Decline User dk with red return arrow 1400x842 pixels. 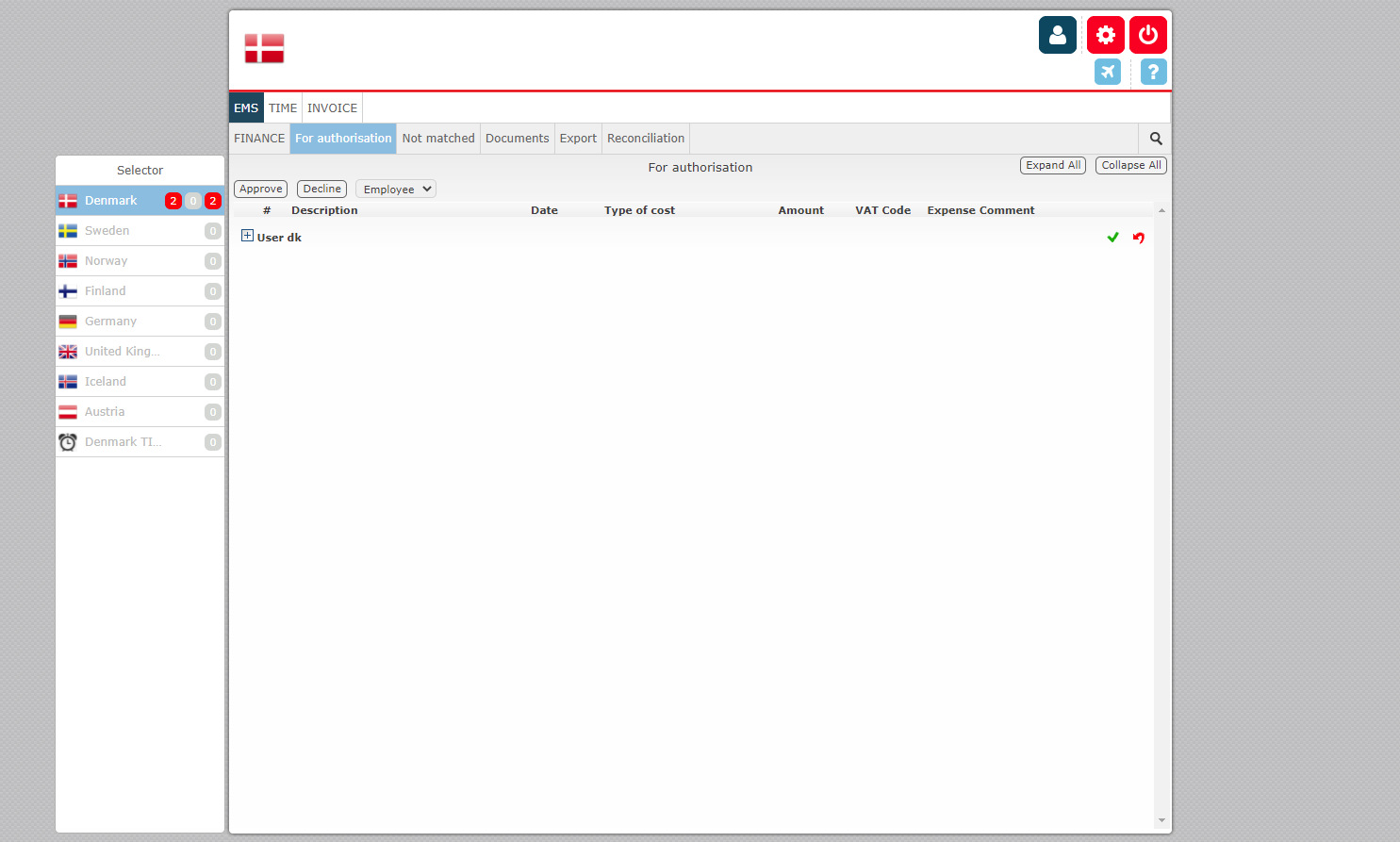(x=1139, y=238)
